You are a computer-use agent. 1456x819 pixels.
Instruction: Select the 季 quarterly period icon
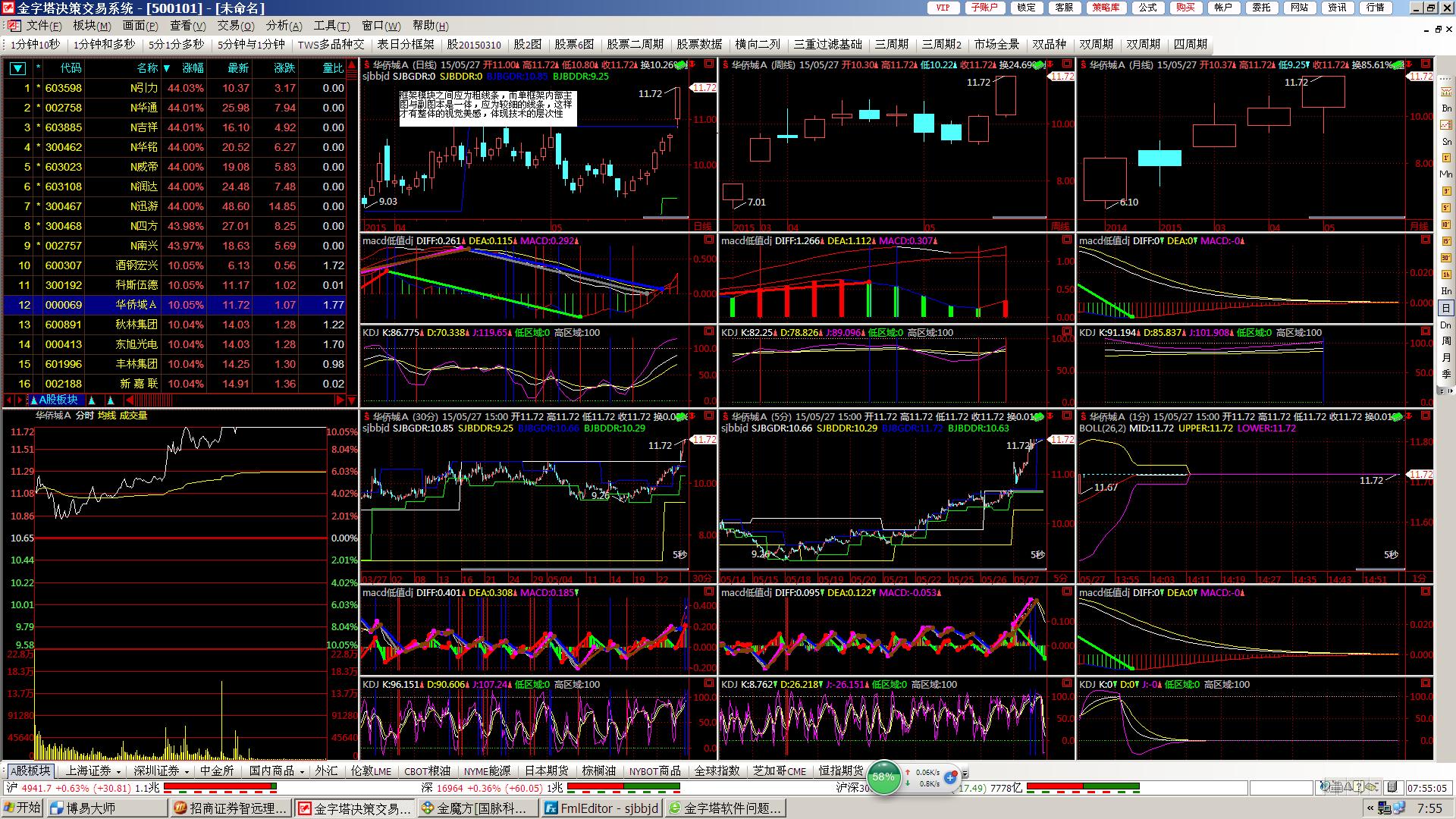point(1446,375)
